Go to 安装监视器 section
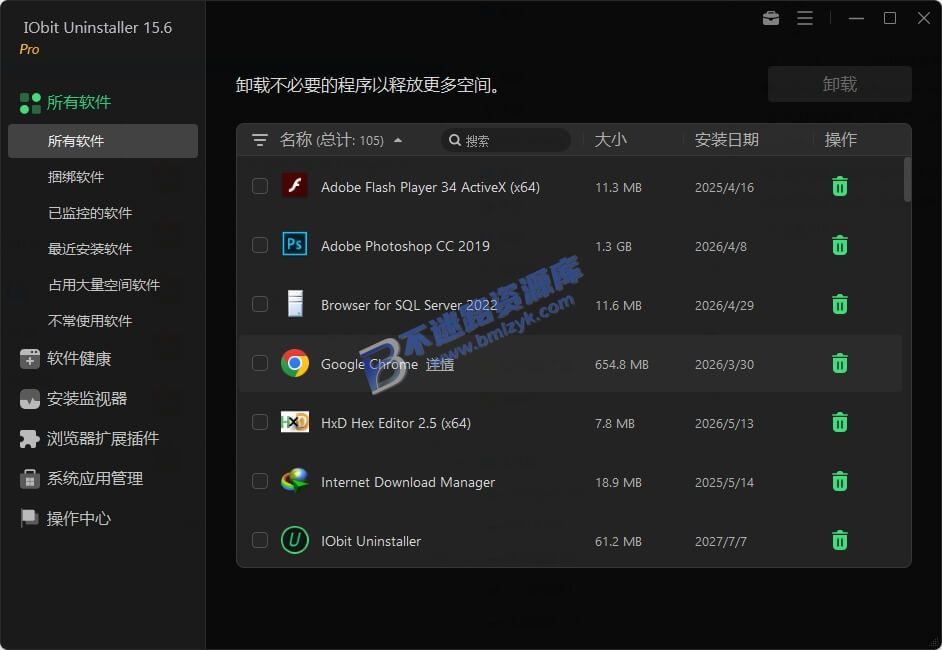This screenshot has width=942, height=650. tap(87, 399)
